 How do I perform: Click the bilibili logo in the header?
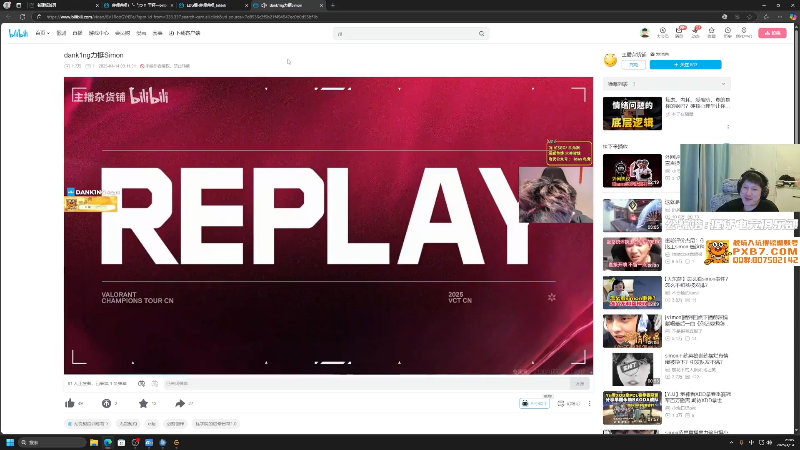click(x=18, y=33)
